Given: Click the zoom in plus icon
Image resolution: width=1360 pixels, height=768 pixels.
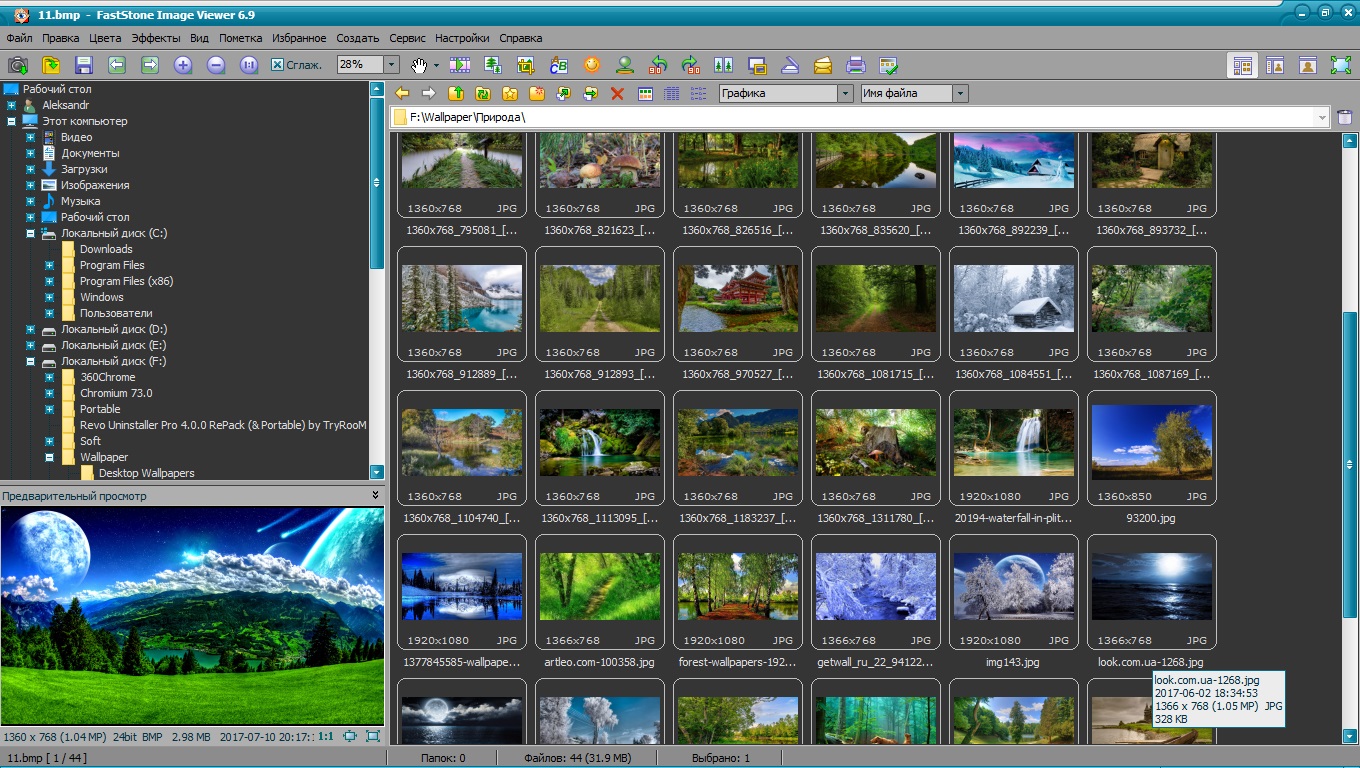Looking at the screenshot, I should click(x=182, y=65).
